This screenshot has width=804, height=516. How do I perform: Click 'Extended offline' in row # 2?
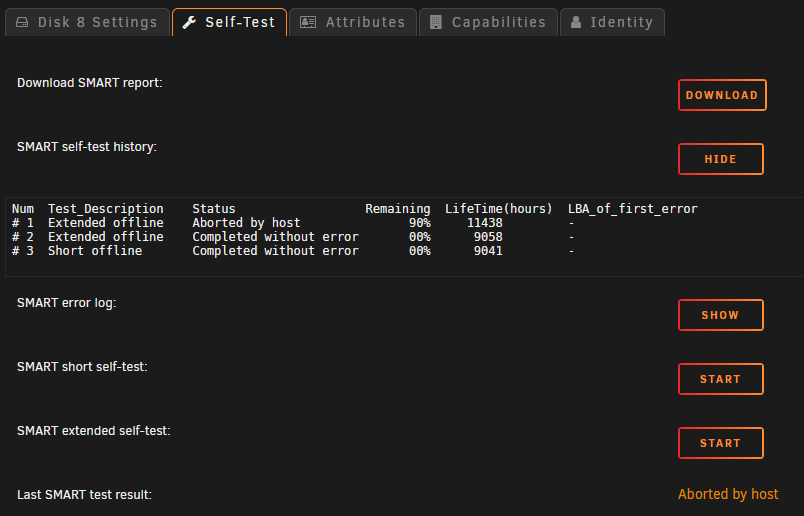[x=106, y=236]
